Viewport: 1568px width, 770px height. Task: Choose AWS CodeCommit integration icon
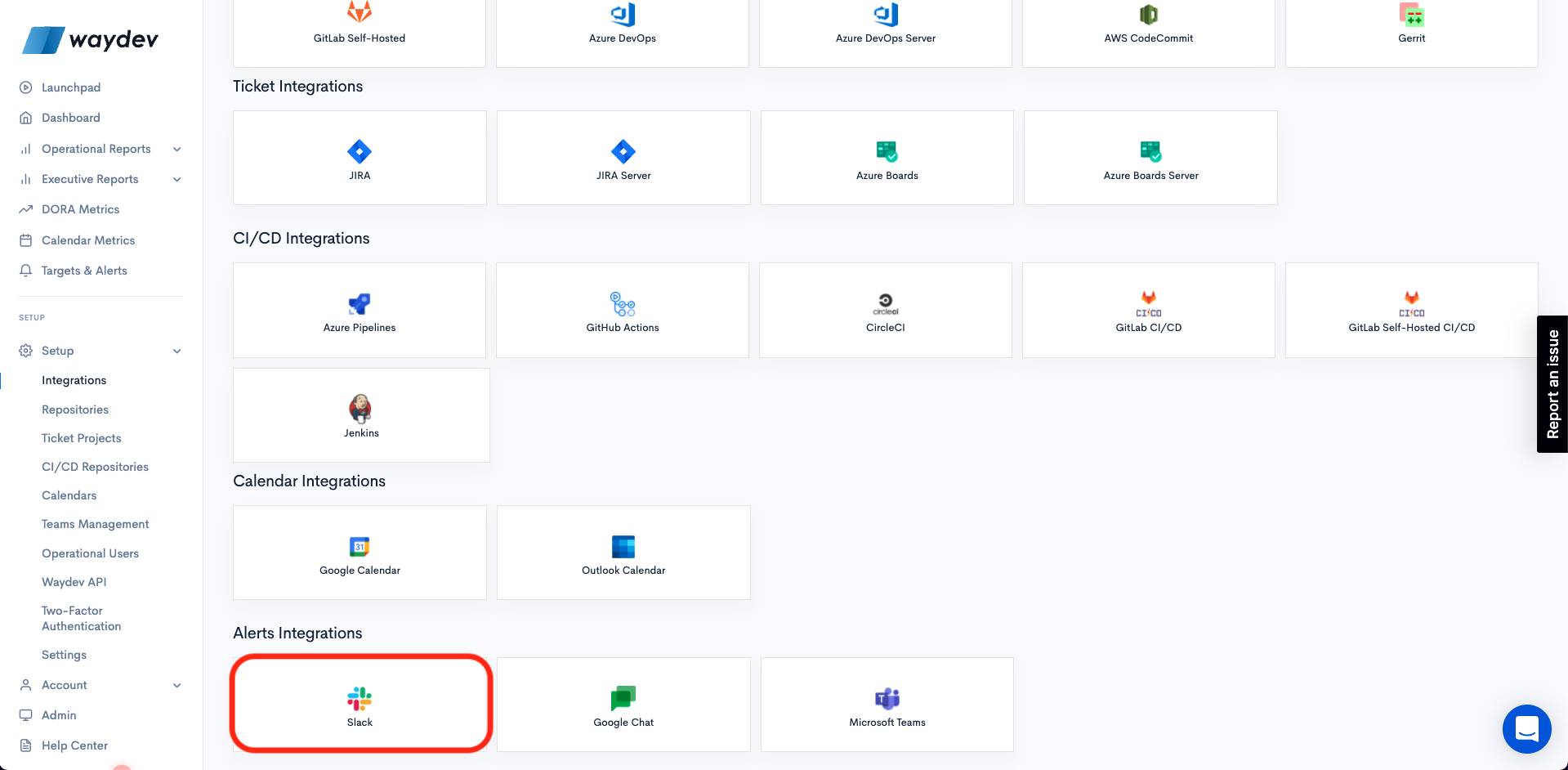(1149, 15)
